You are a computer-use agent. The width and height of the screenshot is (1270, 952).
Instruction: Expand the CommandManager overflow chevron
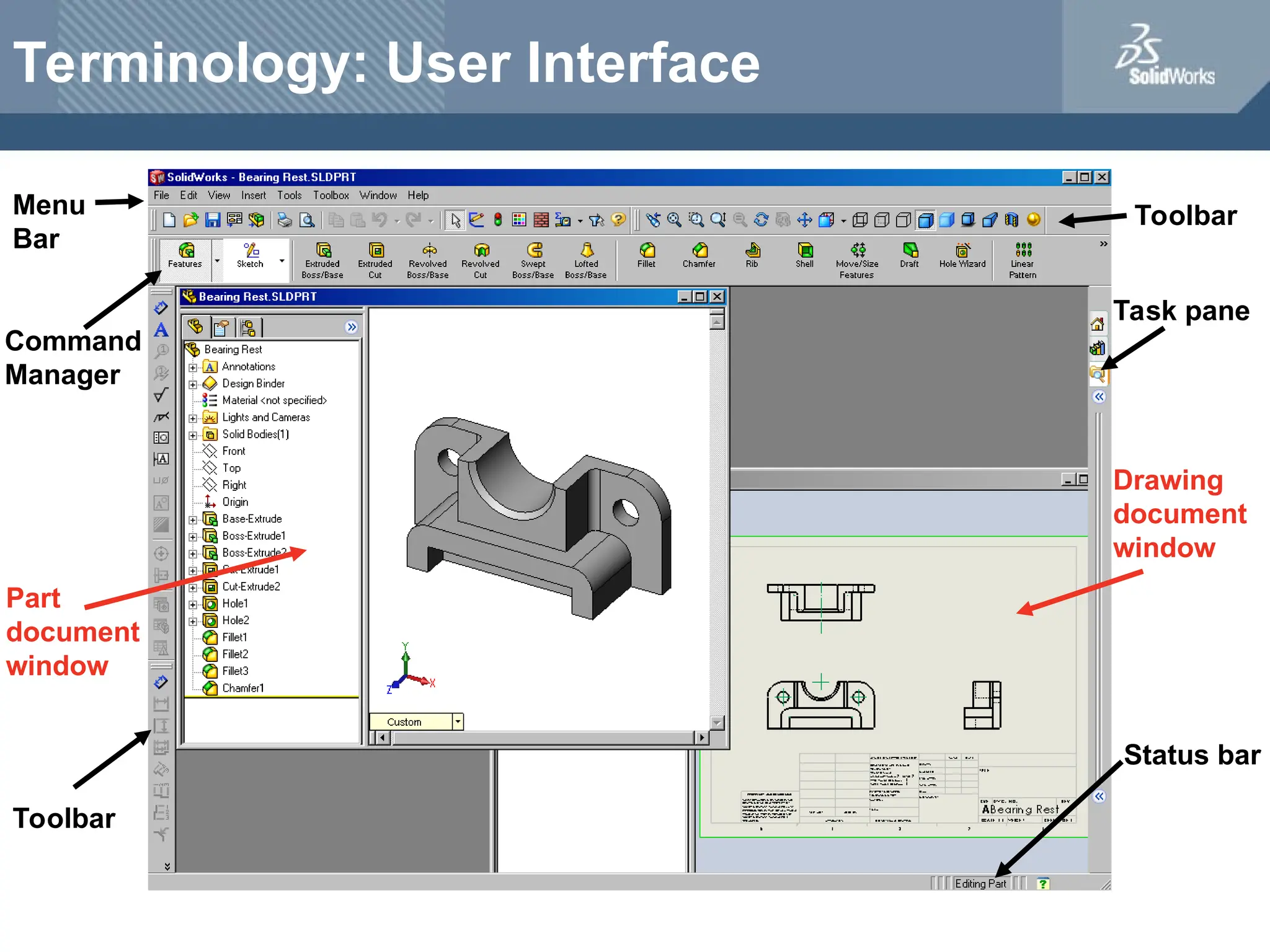point(1103,244)
